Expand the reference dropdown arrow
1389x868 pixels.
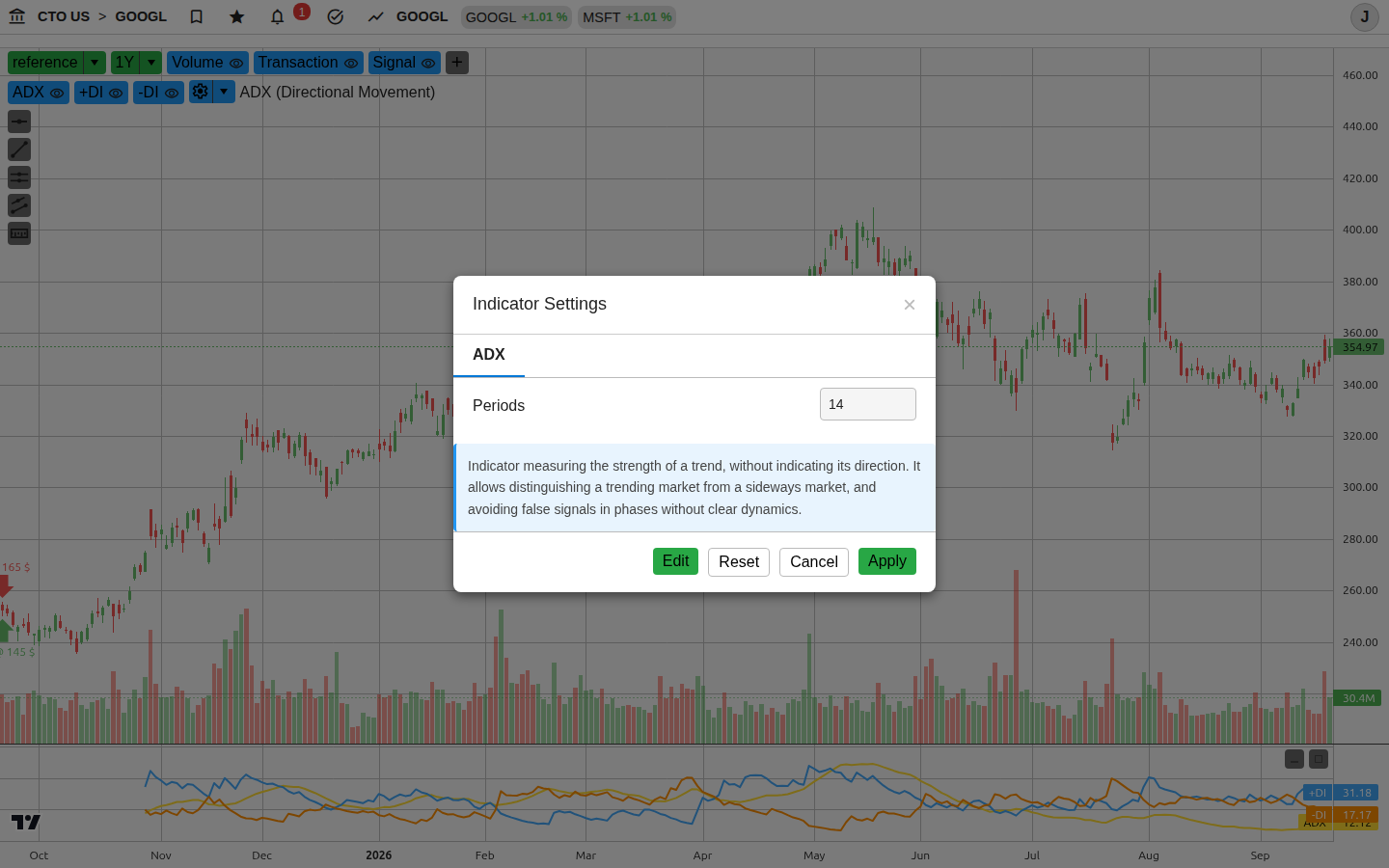95,63
